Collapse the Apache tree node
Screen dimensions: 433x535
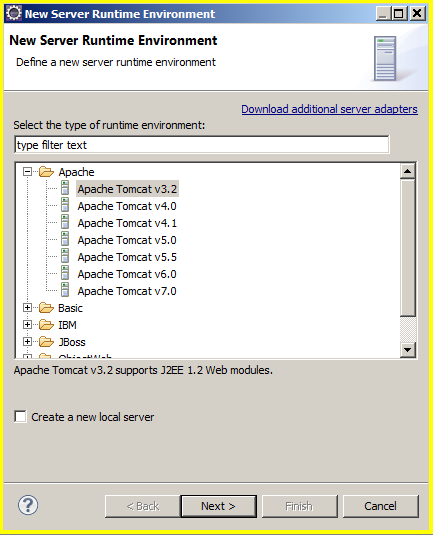pos(27,172)
